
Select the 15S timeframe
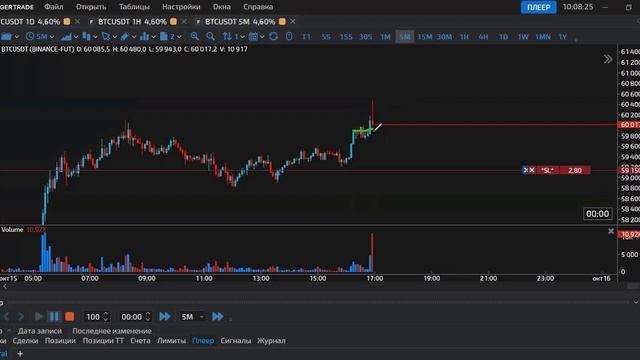click(346, 37)
